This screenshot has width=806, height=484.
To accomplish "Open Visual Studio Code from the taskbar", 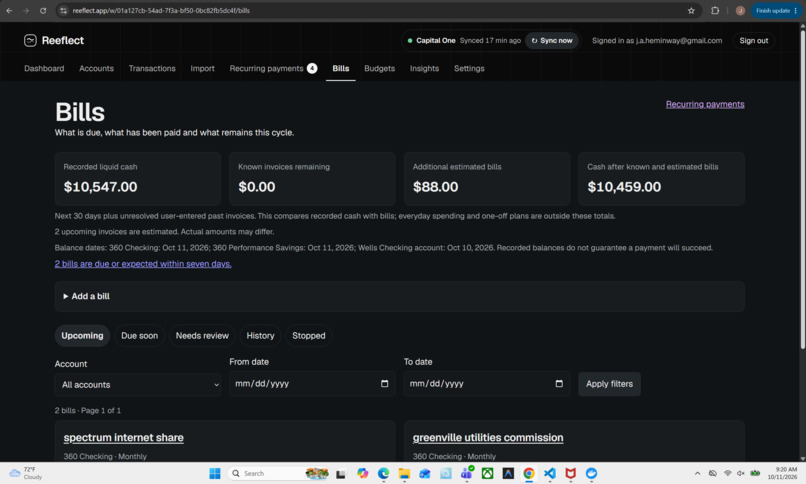I will [549, 473].
